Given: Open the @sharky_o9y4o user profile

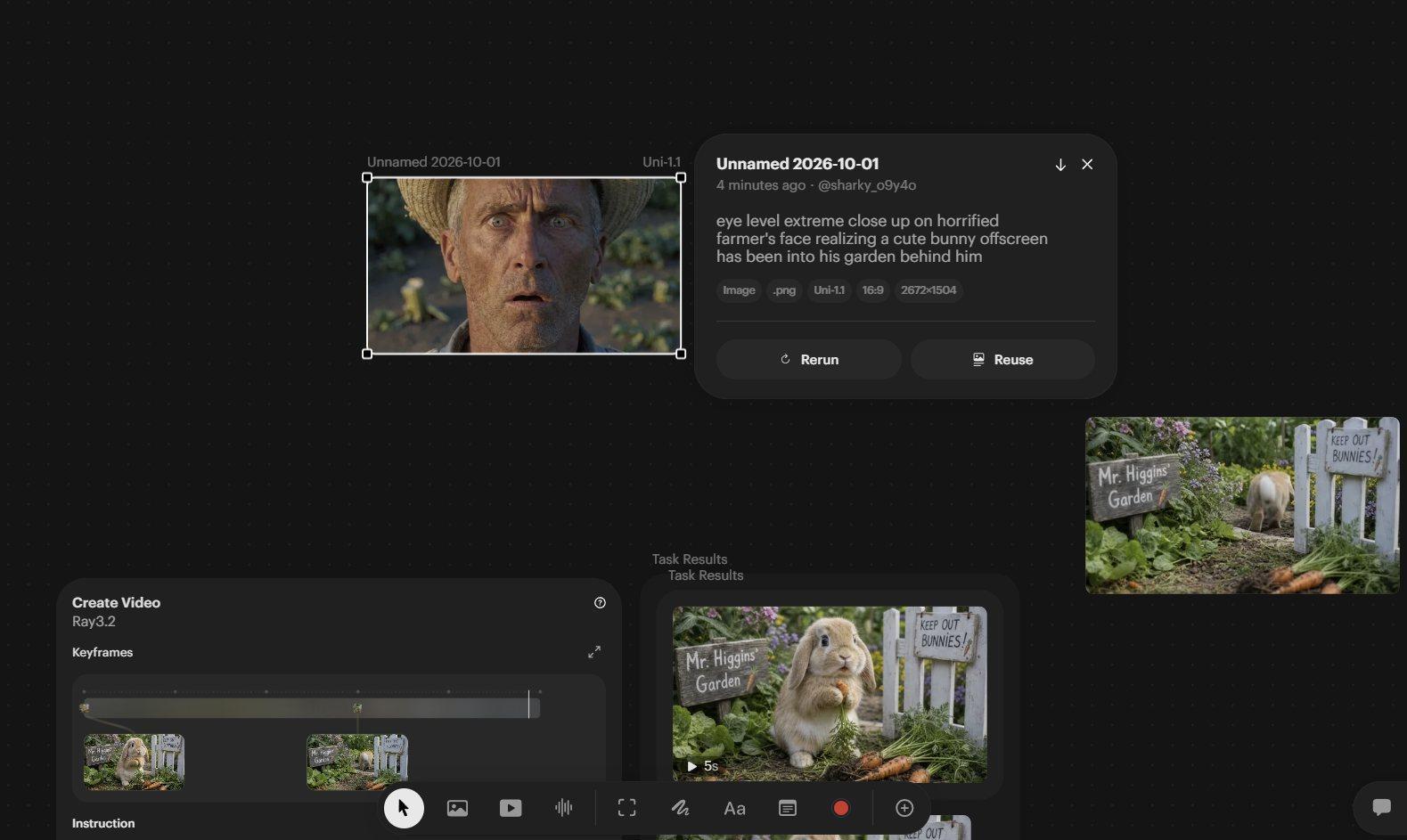Looking at the screenshot, I should tap(867, 185).
